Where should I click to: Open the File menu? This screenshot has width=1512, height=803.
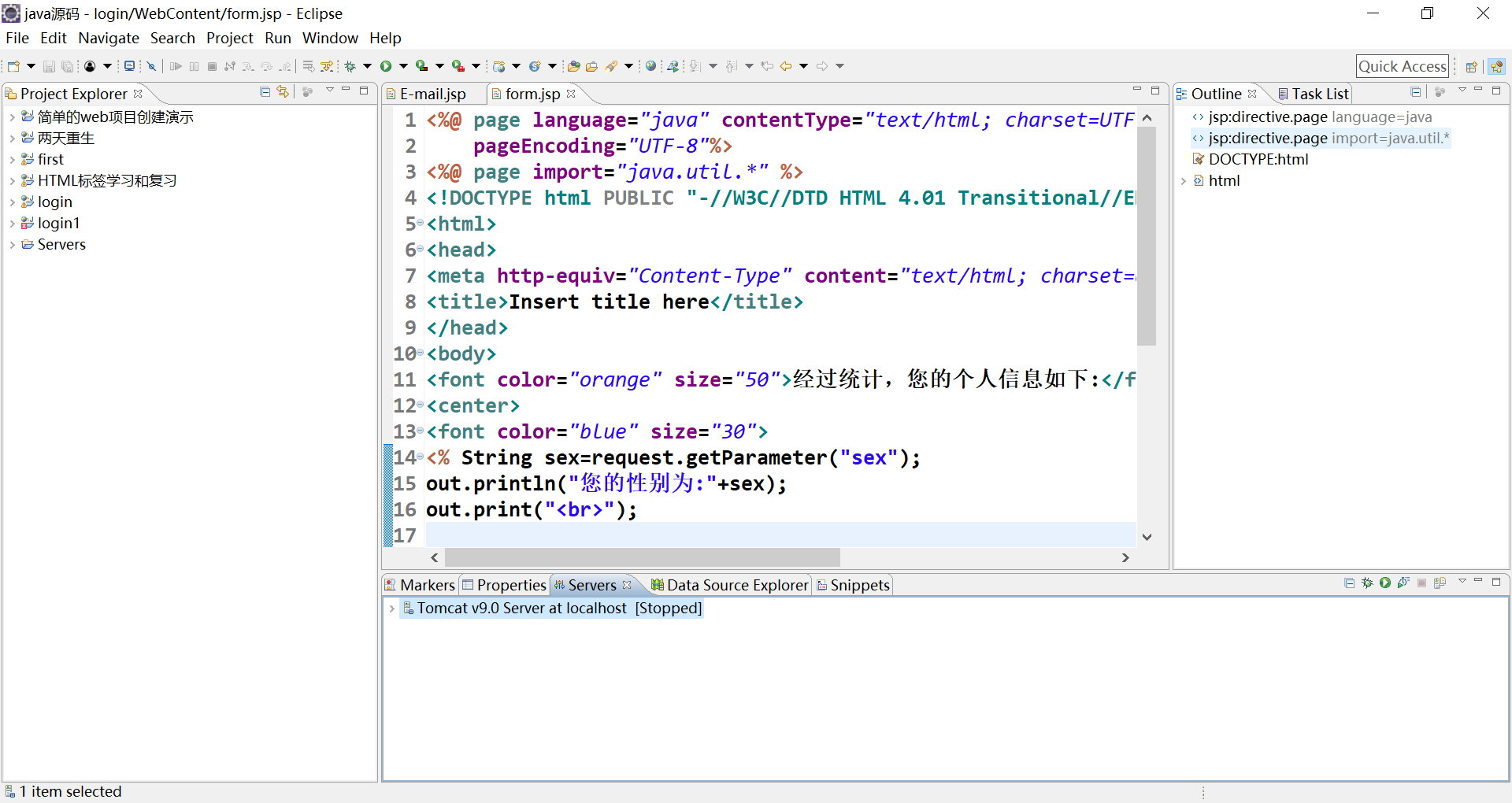[x=17, y=38]
